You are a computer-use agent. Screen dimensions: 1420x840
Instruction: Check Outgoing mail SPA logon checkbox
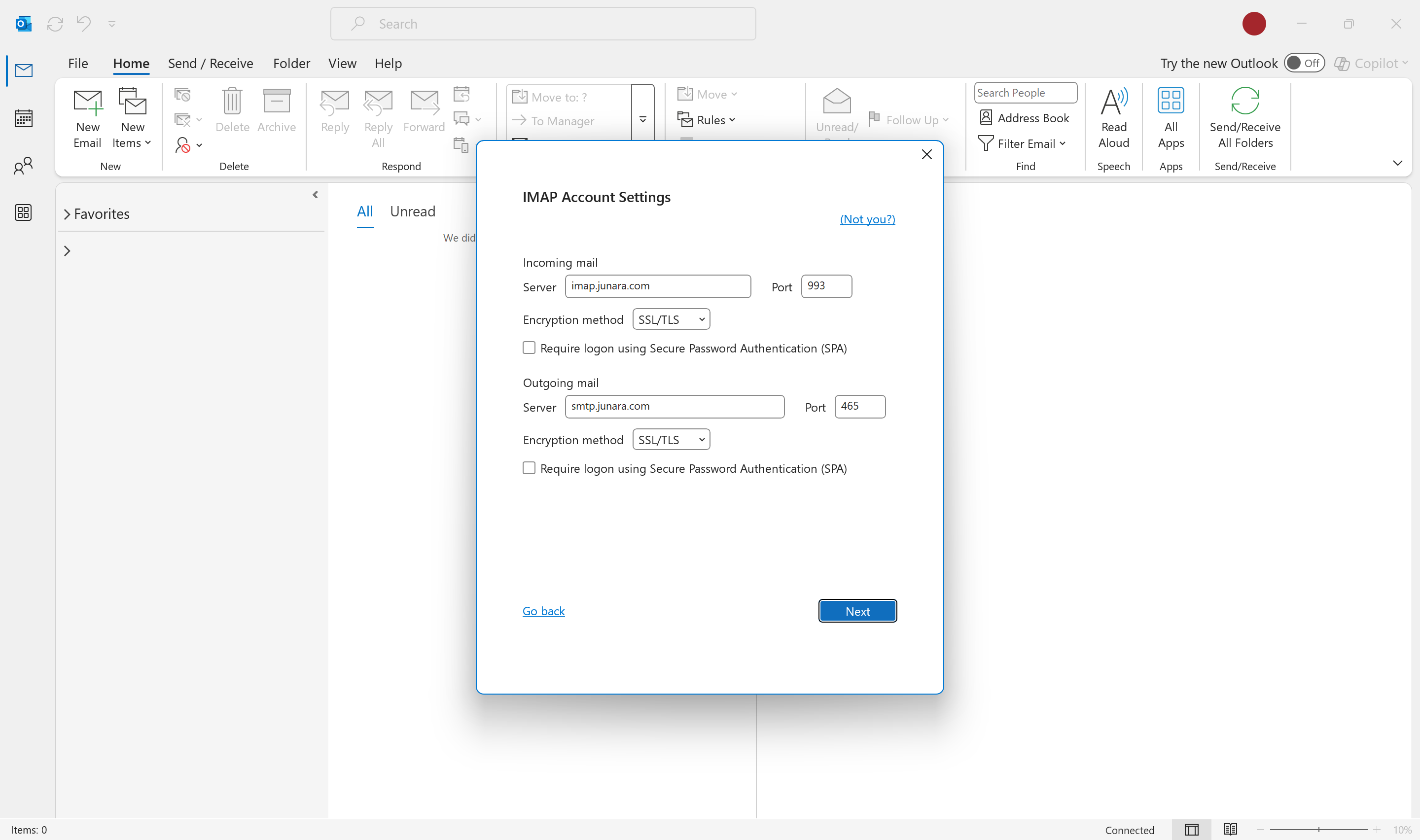click(x=529, y=468)
